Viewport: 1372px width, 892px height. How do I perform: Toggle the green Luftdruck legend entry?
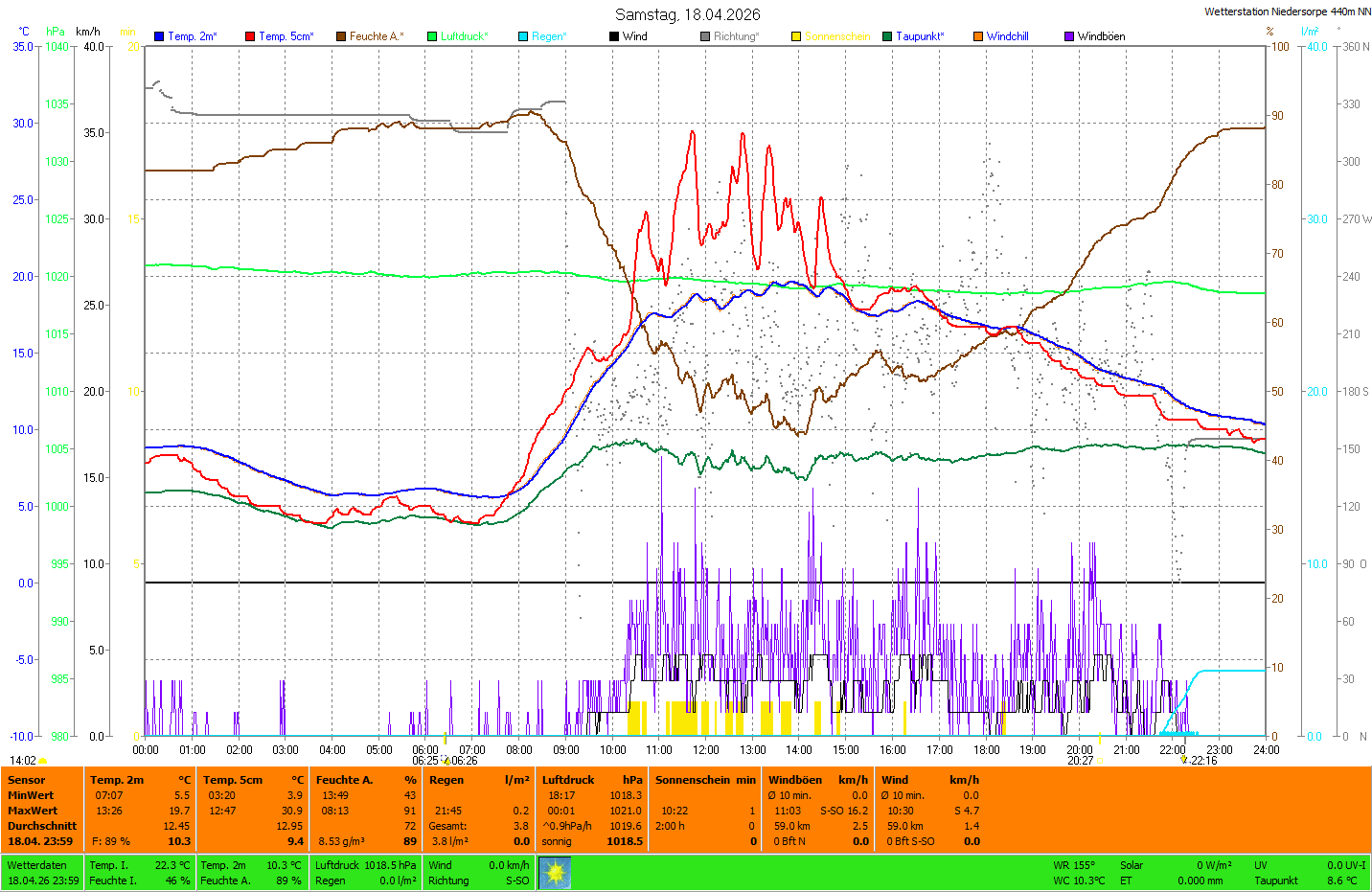pyautogui.click(x=458, y=36)
